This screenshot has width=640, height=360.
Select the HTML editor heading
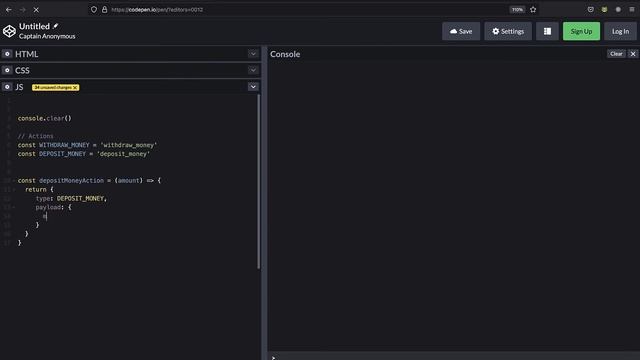pyautogui.click(x=27, y=54)
